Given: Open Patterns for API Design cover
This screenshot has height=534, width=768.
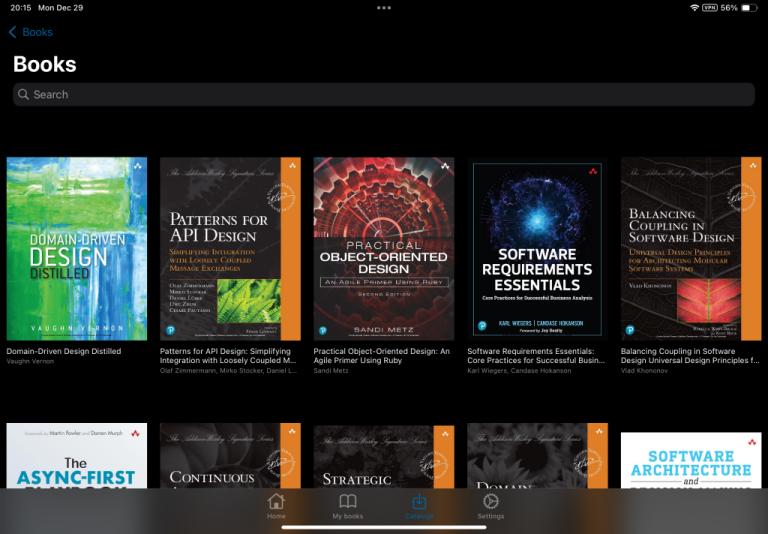Looking at the screenshot, I should point(230,249).
